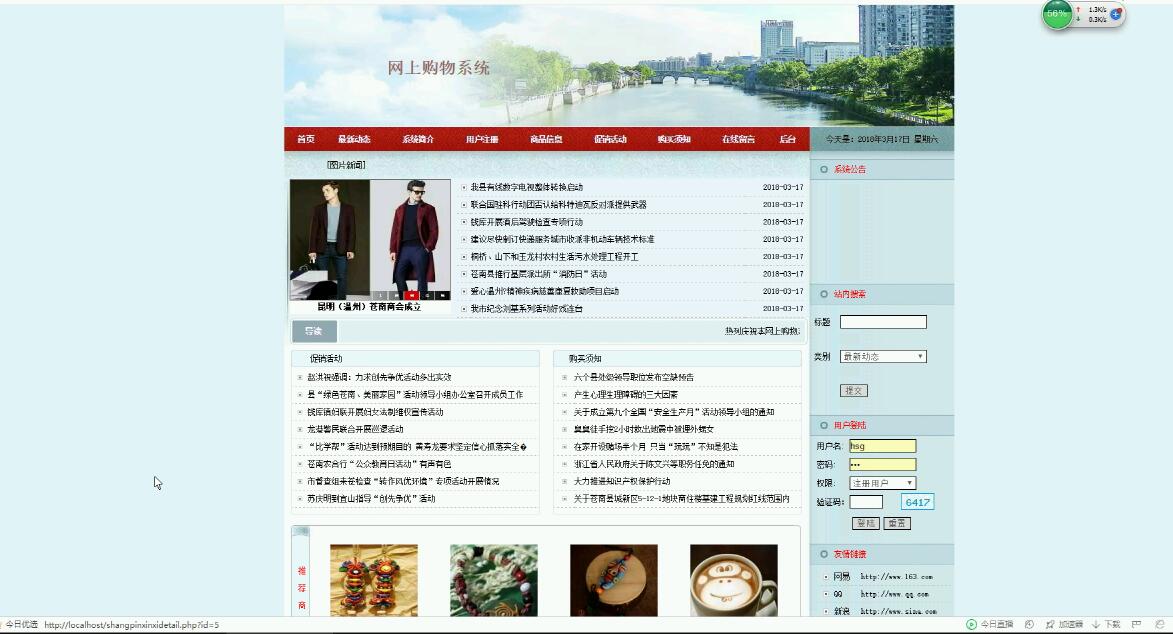
Task: Open news about 快递服务城市收派非机动车辆技术标准
Action: tap(563, 240)
